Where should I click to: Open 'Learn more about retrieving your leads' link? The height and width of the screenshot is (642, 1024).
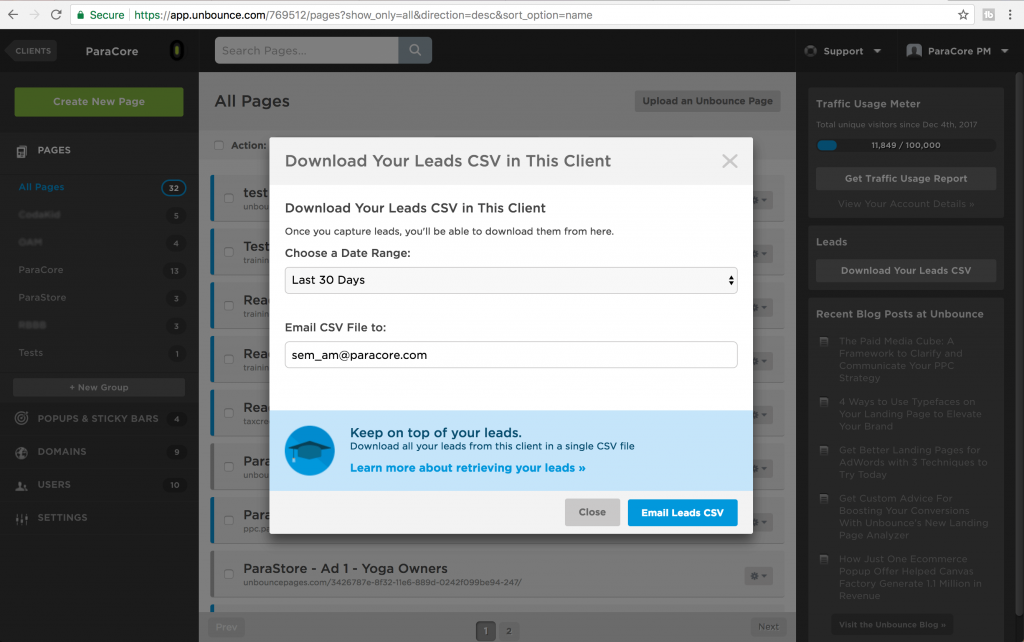click(468, 468)
